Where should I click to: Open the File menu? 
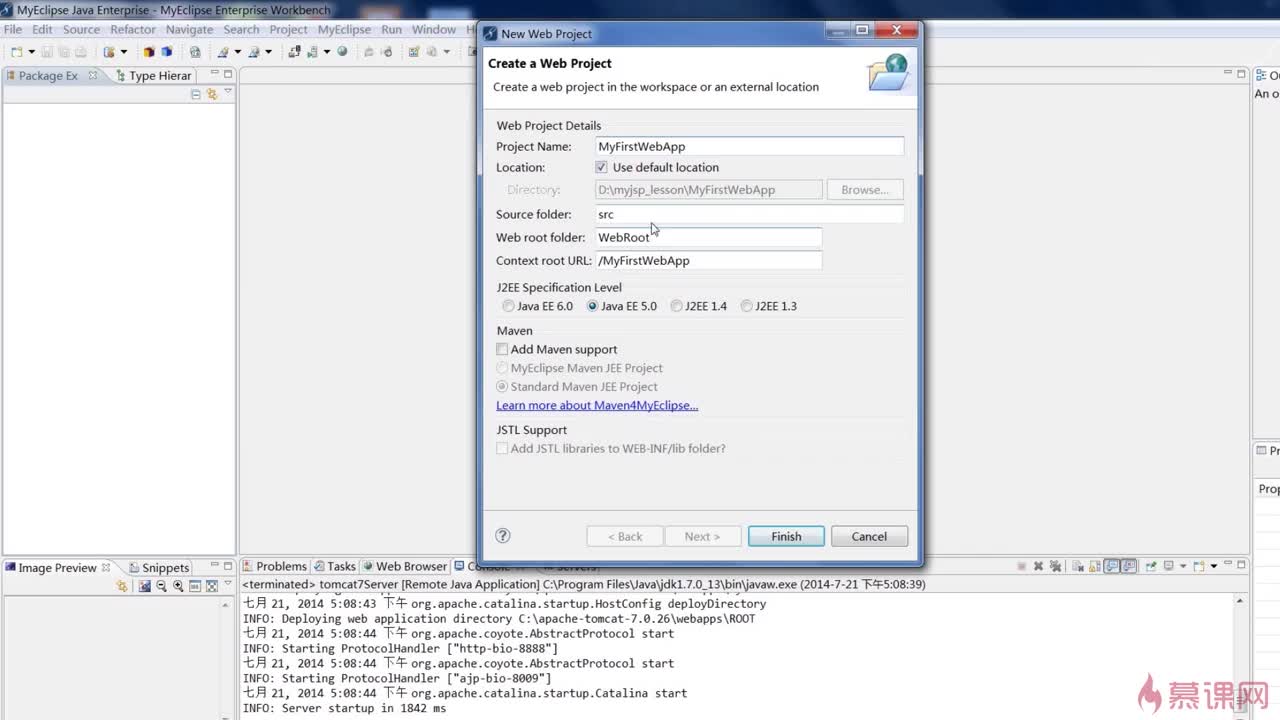coord(13,29)
